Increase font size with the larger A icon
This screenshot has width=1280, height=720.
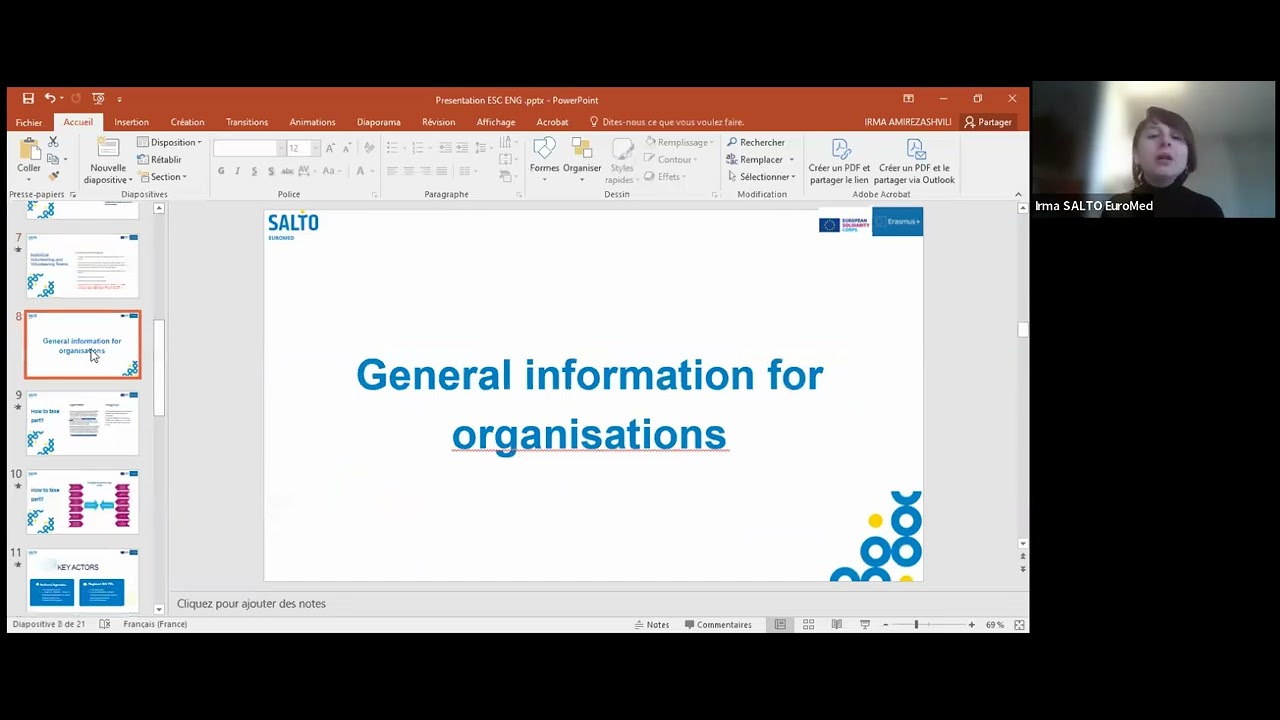tap(329, 148)
